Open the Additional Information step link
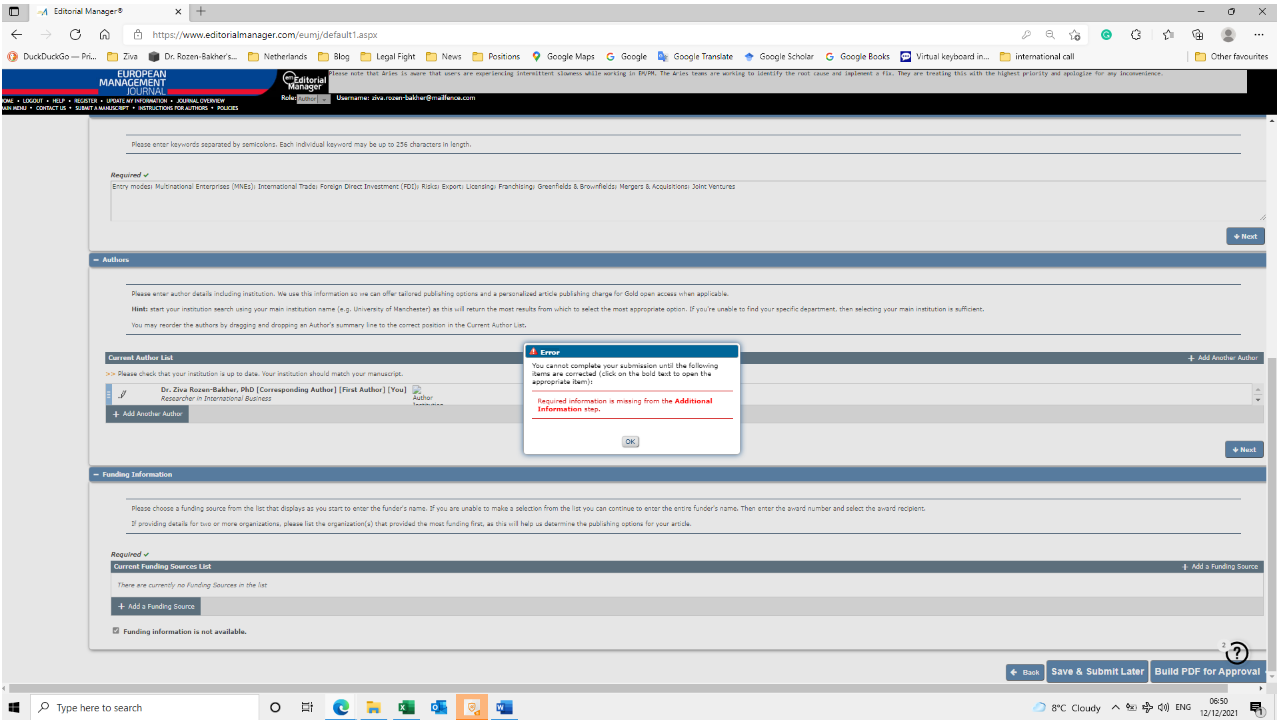The image size is (1280, 724). tap(625, 405)
